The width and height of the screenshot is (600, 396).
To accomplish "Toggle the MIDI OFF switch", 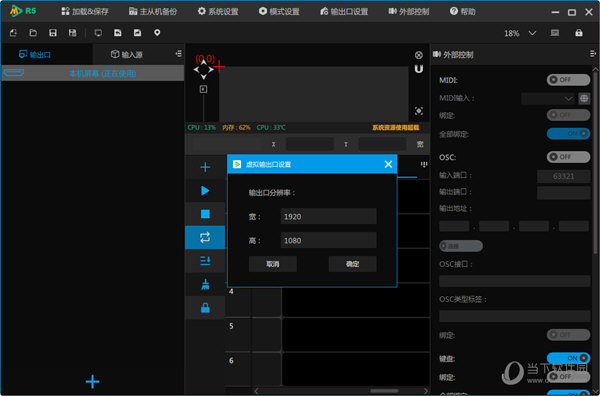I will (568, 80).
